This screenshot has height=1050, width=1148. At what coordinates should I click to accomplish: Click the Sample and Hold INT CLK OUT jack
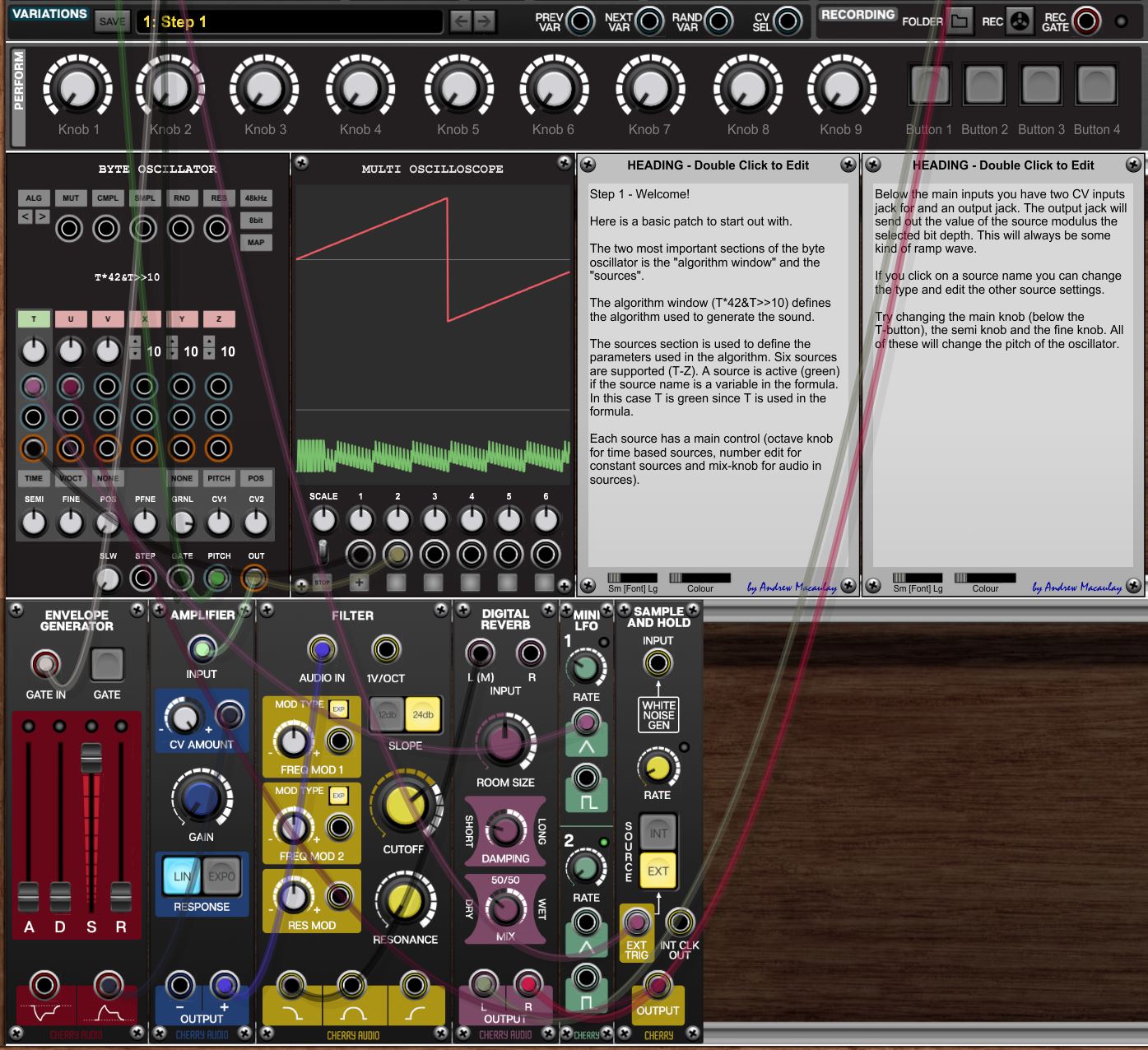[679, 922]
